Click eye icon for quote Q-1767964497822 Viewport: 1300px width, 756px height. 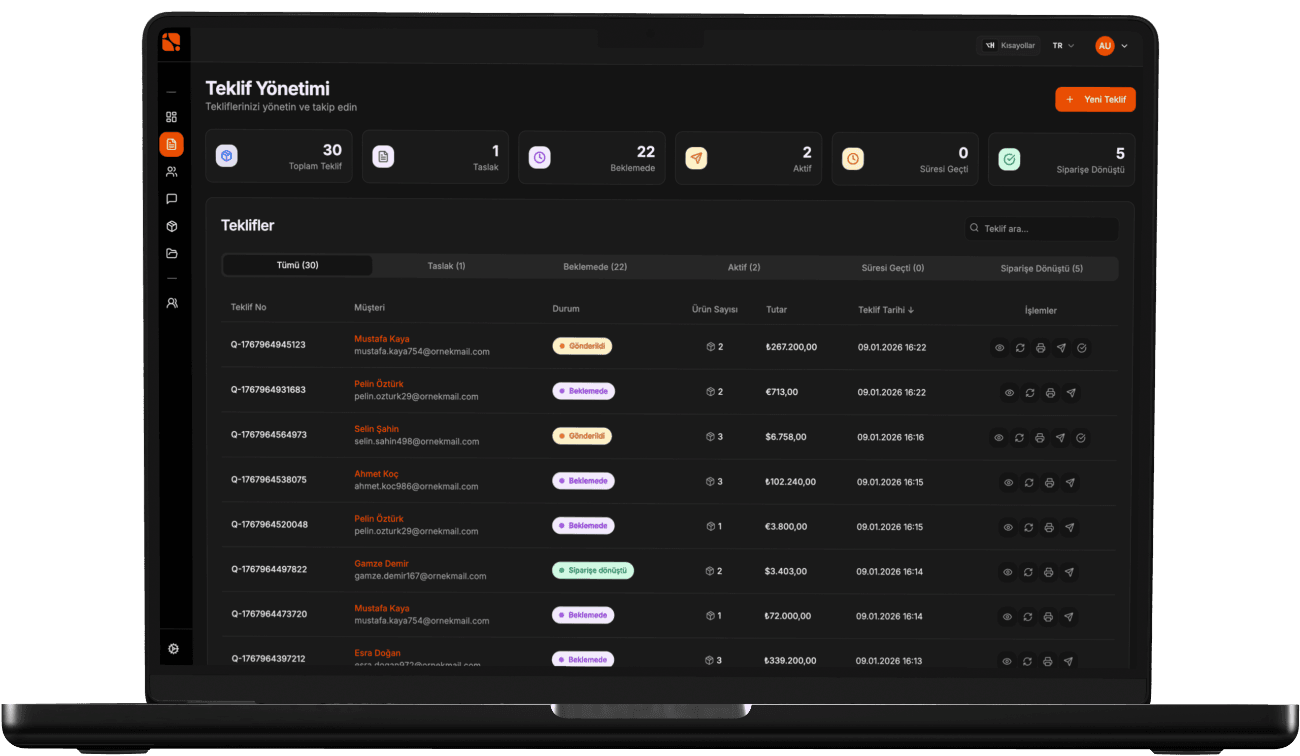coord(1008,572)
